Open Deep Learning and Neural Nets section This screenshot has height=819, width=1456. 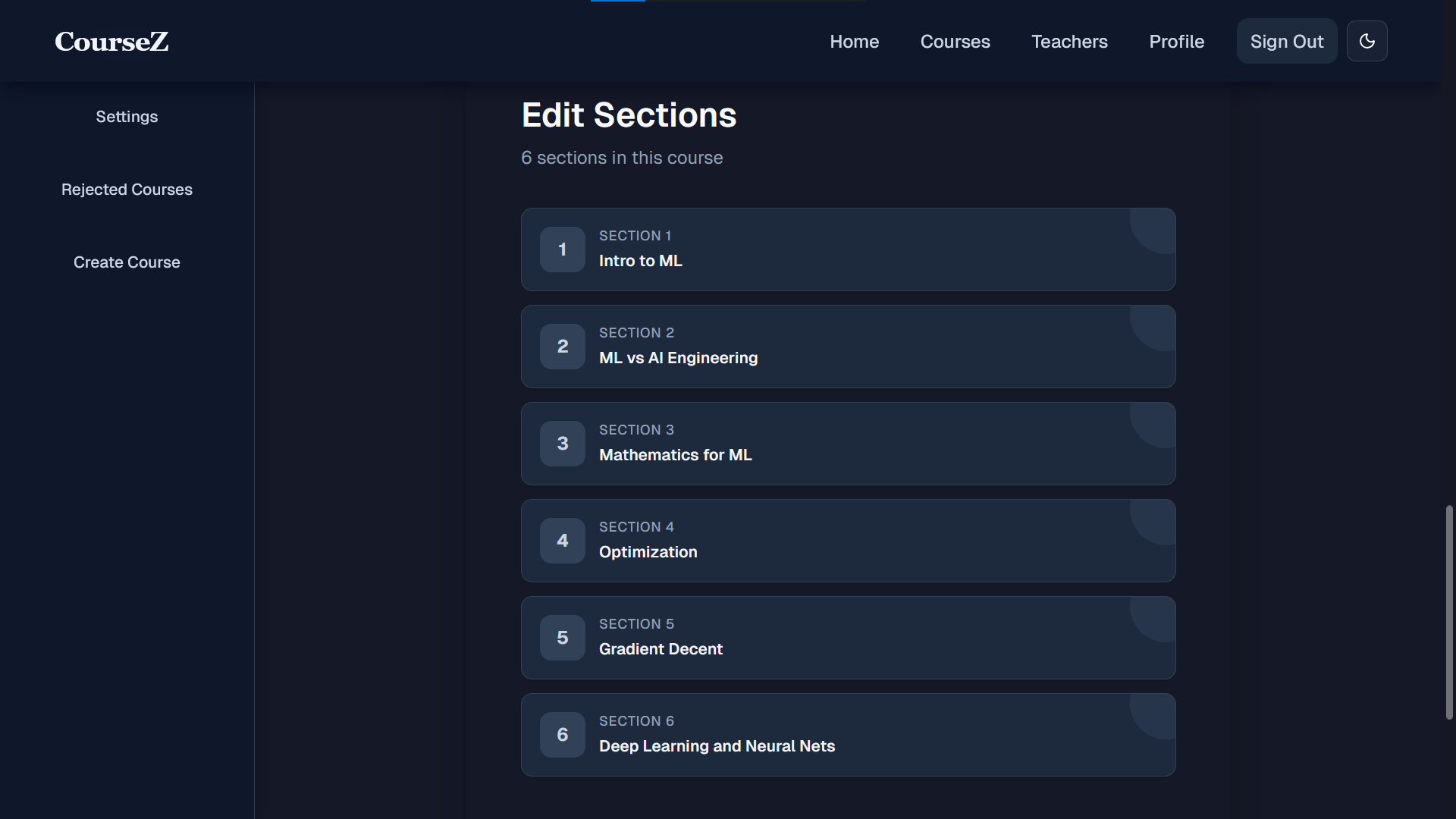[848, 735]
